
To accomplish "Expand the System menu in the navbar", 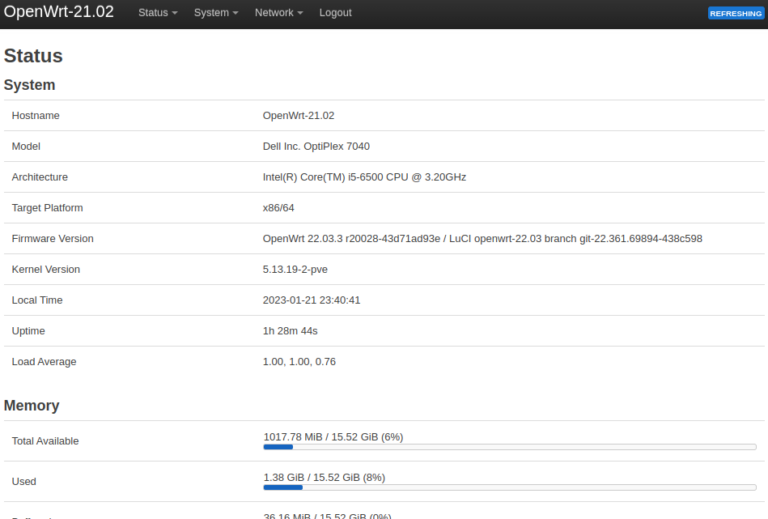I will pos(216,13).
